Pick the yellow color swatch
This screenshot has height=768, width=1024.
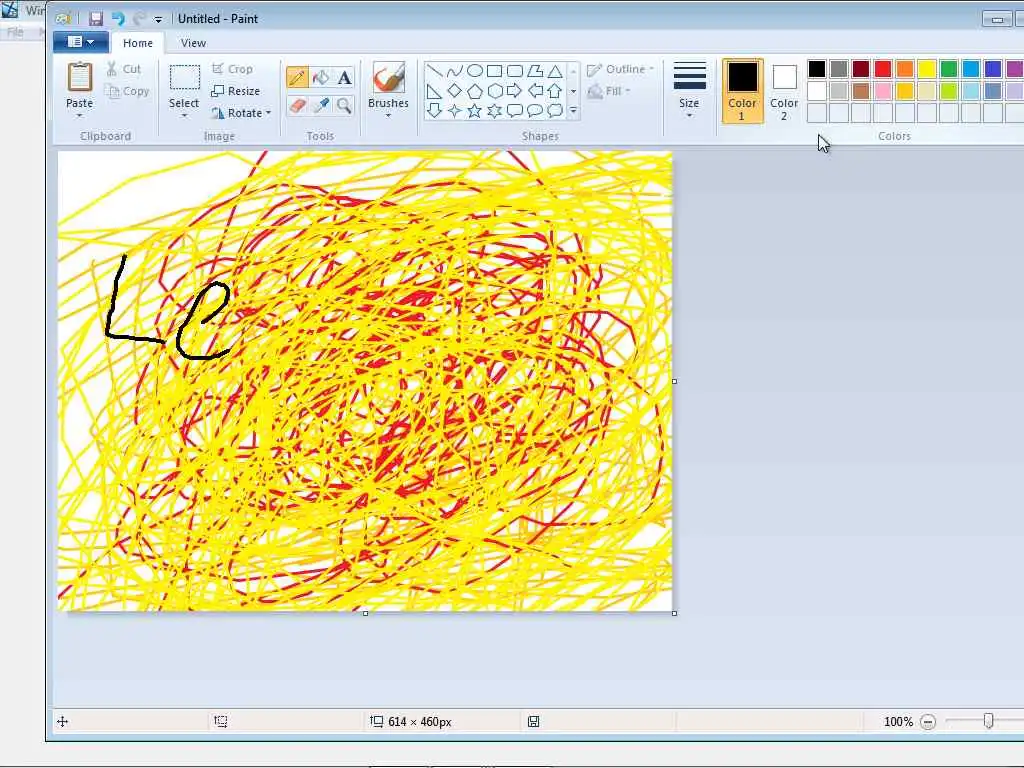[927, 69]
